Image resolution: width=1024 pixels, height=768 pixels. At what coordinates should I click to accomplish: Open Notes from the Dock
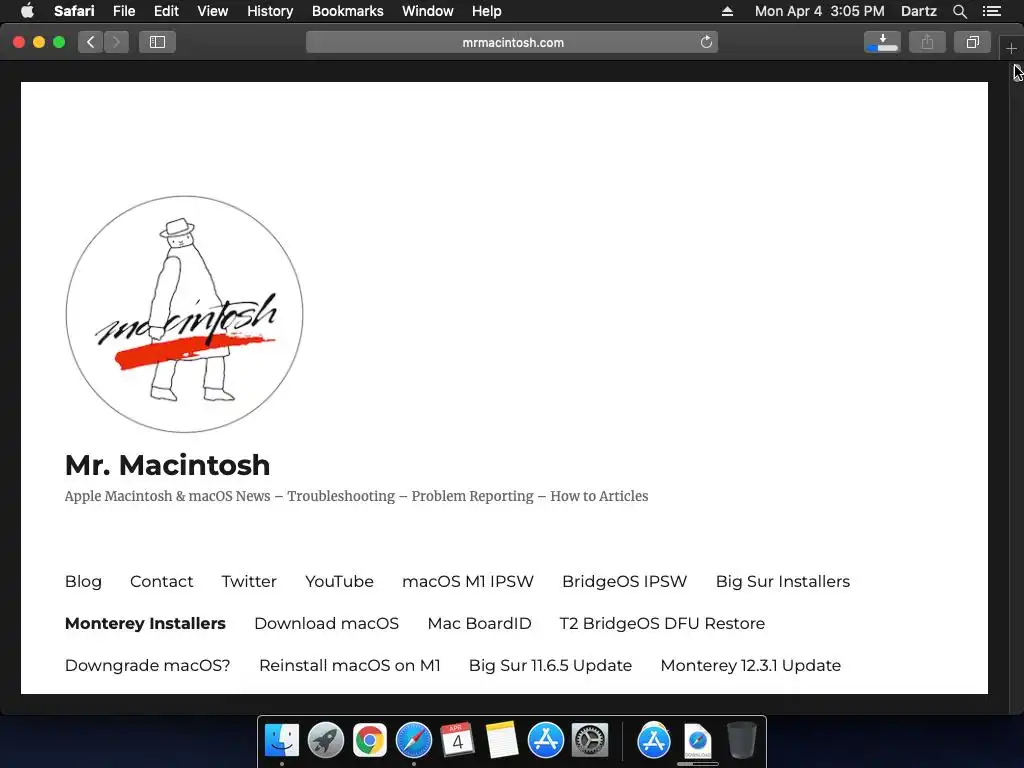click(x=502, y=741)
